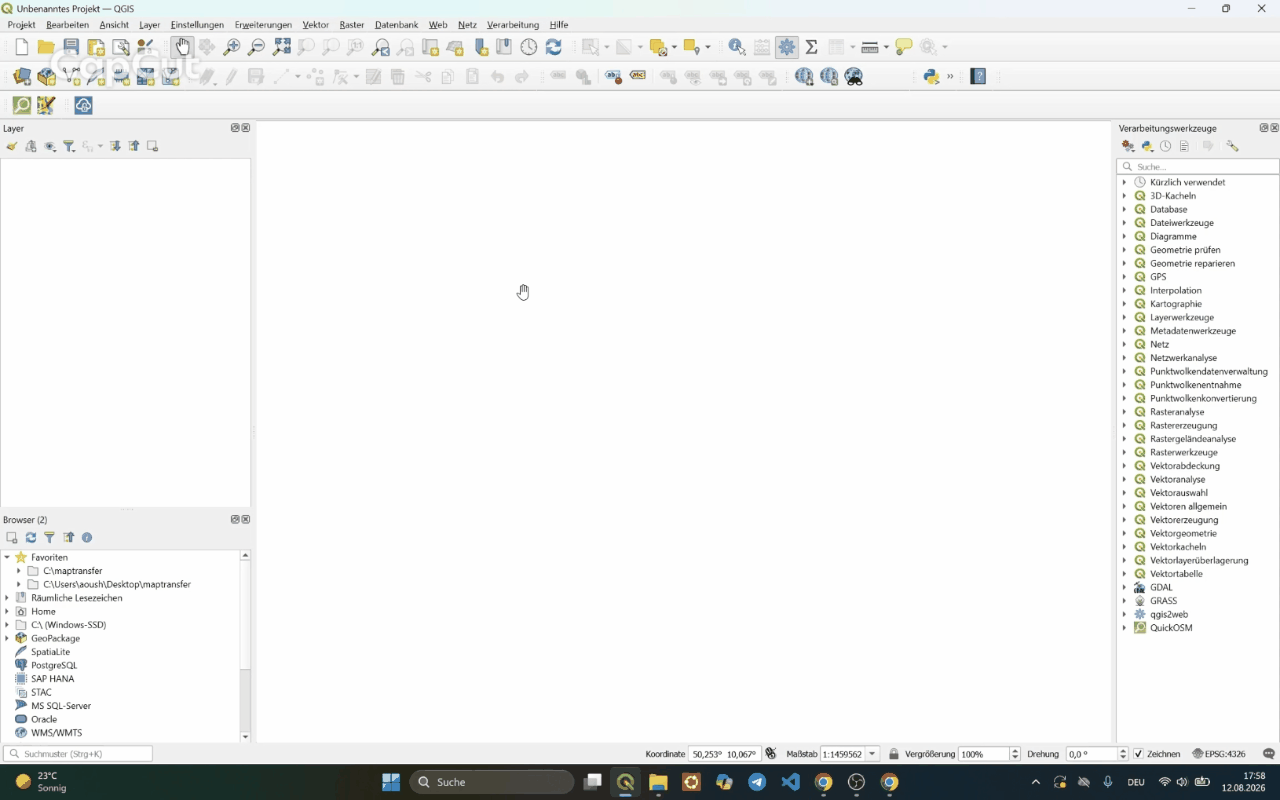Image resolution: width=1280 pixels, height=800 pixels.
Task: Open the Maßstab scale dropdown
Action: coord(872,754)
